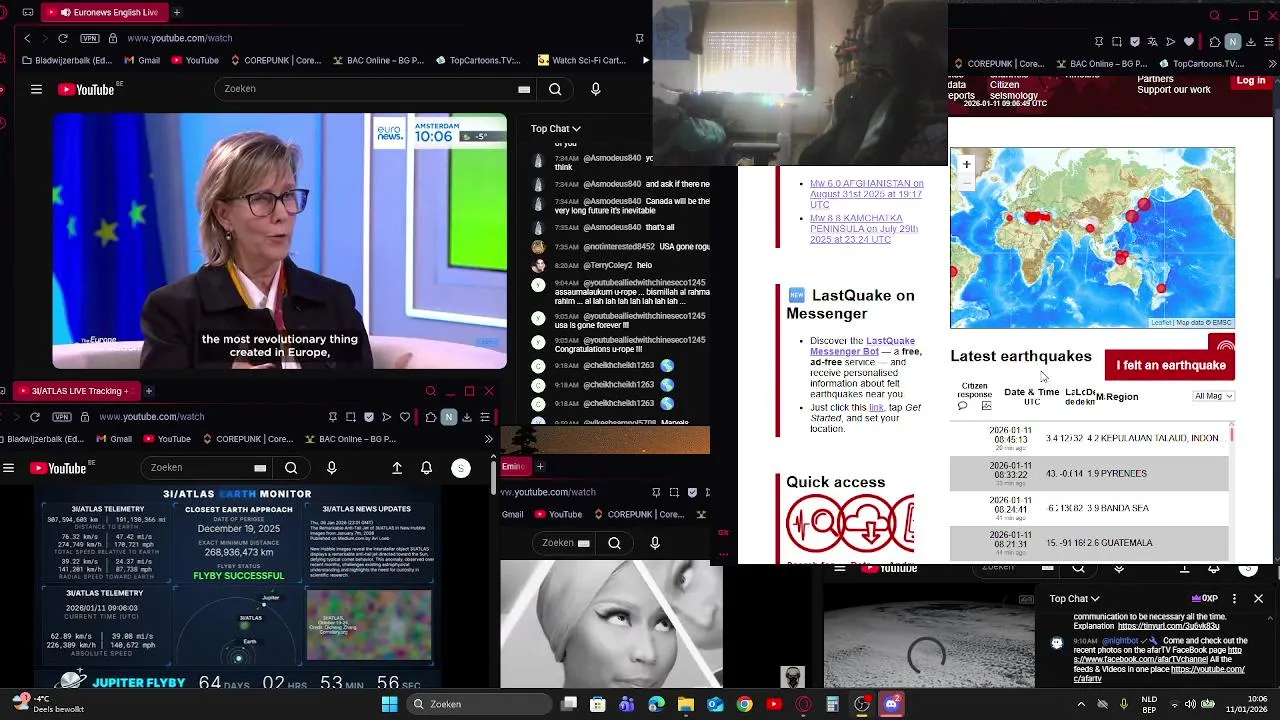
Task: Go back in the Euronews browser window
Action: click(x=27, y=38)
